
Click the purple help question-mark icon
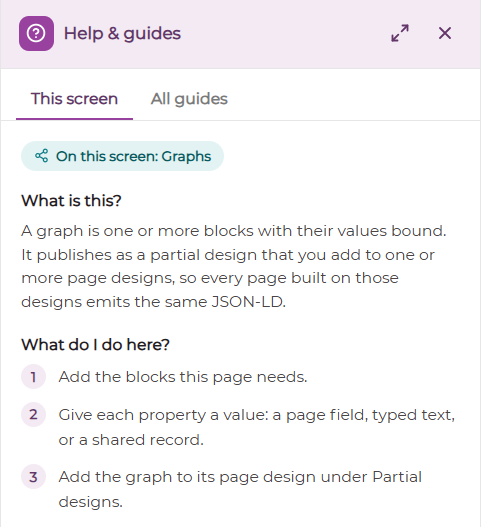(x=36, y=33)
